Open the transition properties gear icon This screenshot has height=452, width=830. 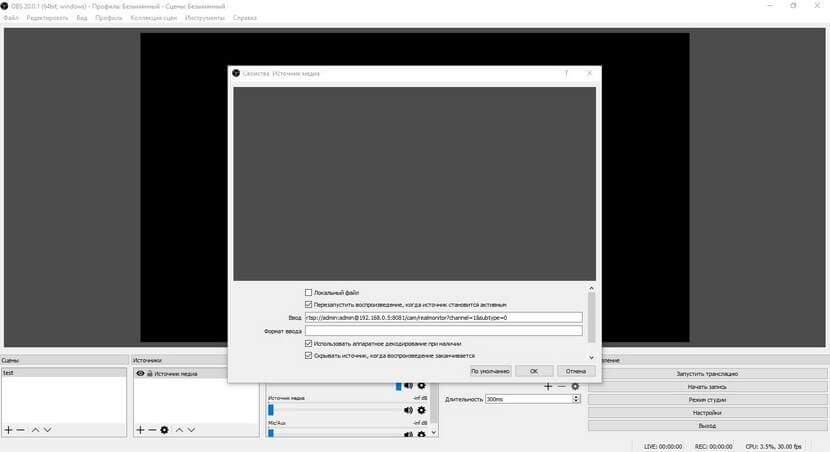coord(575,386)
